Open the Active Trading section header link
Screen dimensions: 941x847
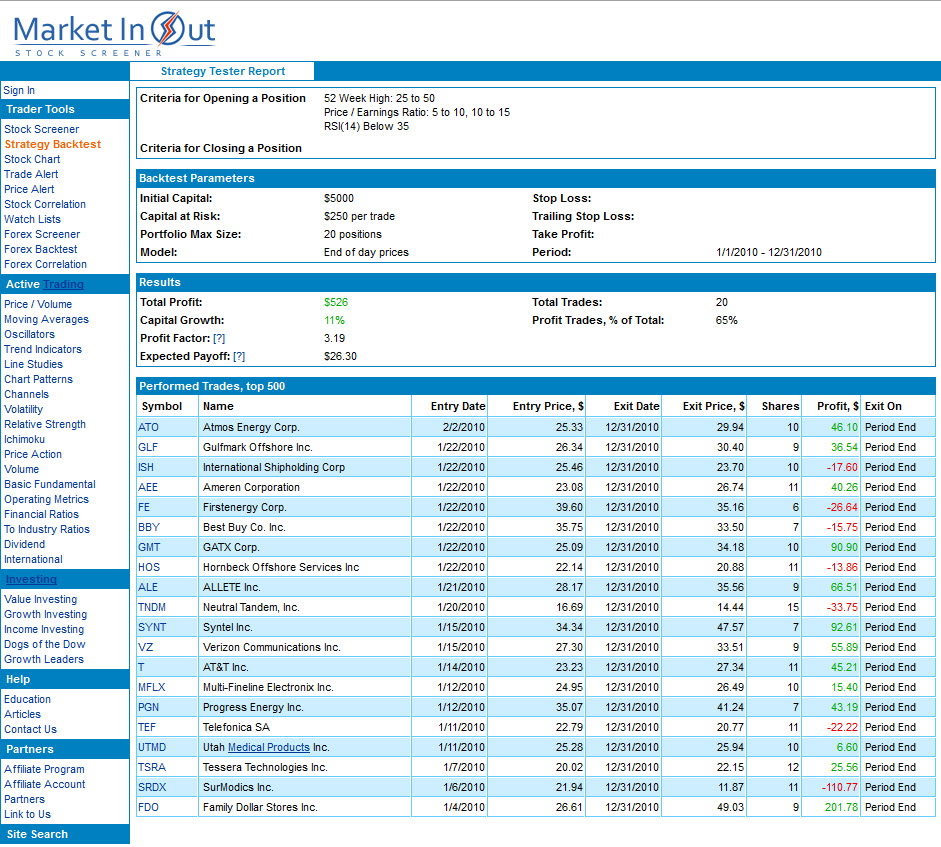click(x=63, y=284)
